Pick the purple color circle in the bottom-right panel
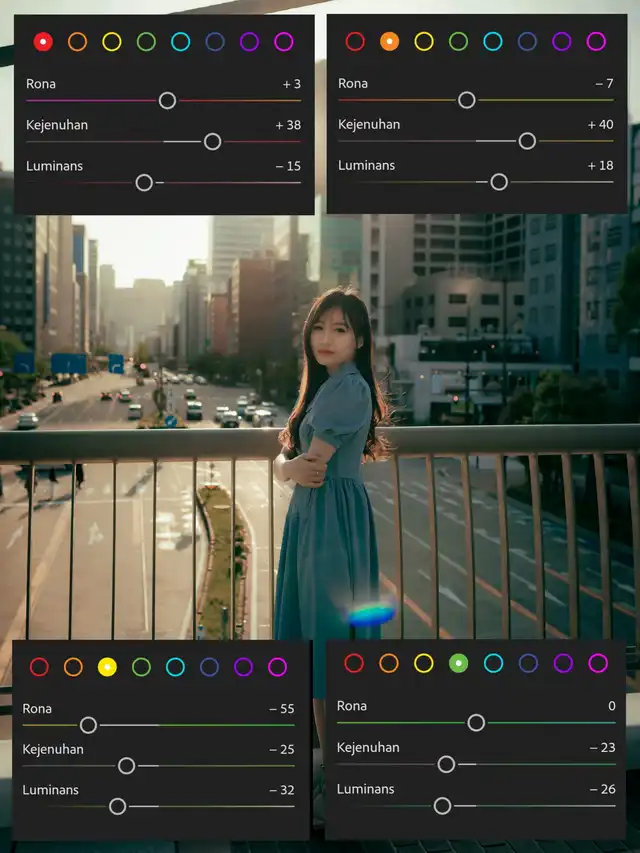 (x=563, y=663)
